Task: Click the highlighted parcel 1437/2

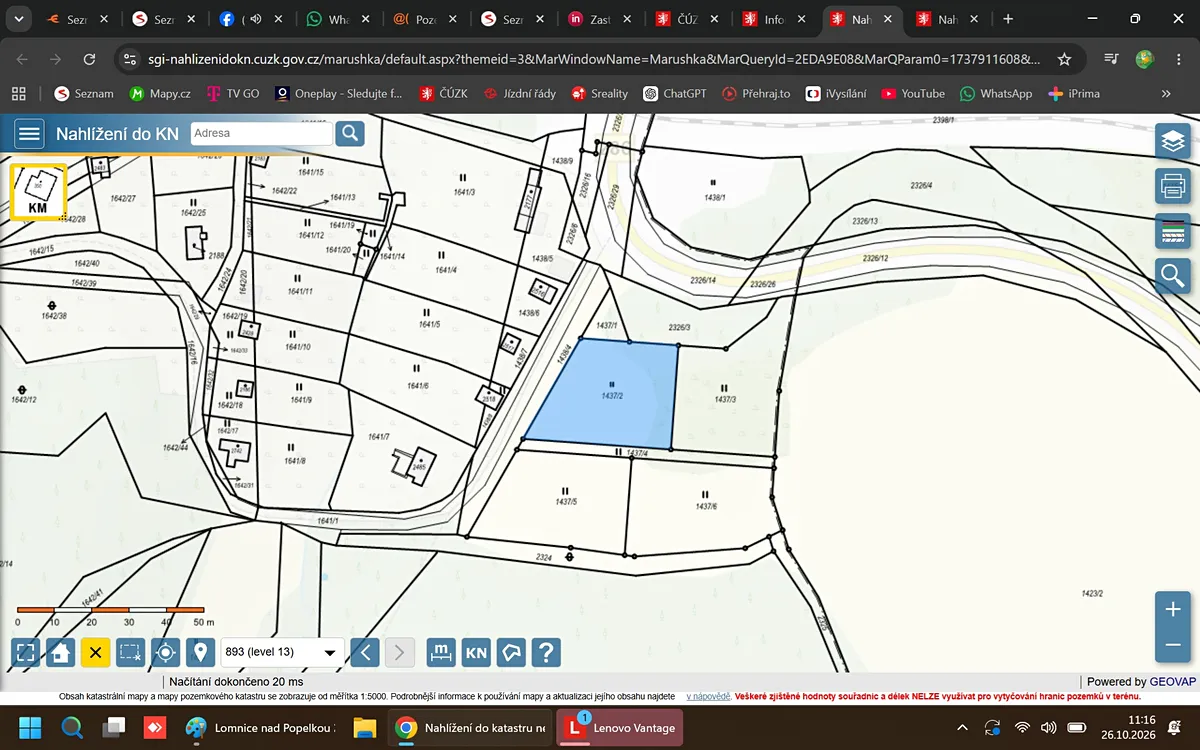Action: [x=610, y=395]
